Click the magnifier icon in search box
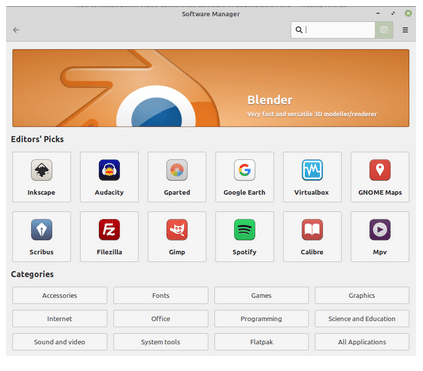This screenshot has width=423, height=371. (x=299, y=30)
